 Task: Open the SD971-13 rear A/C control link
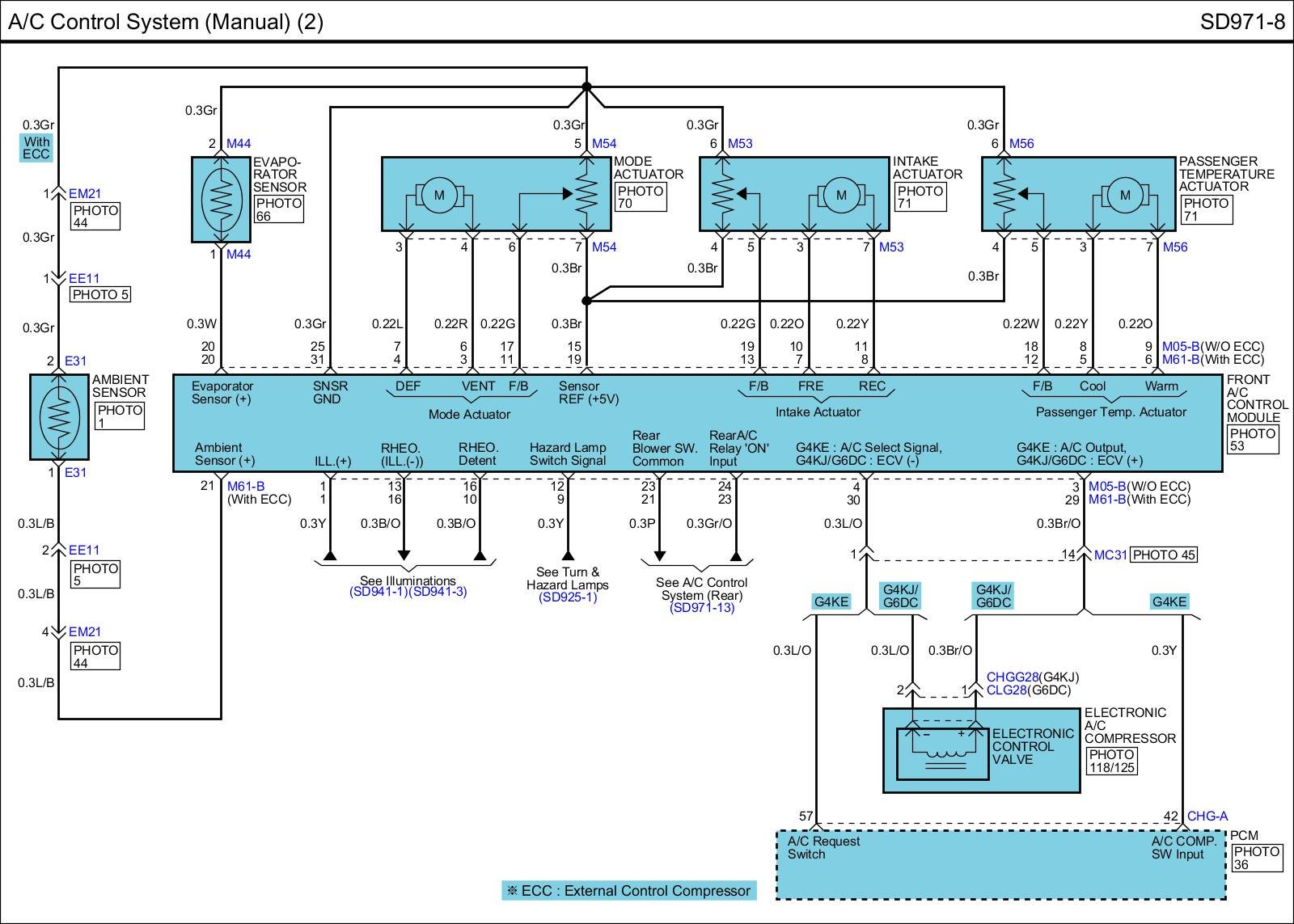click(702, 608)
